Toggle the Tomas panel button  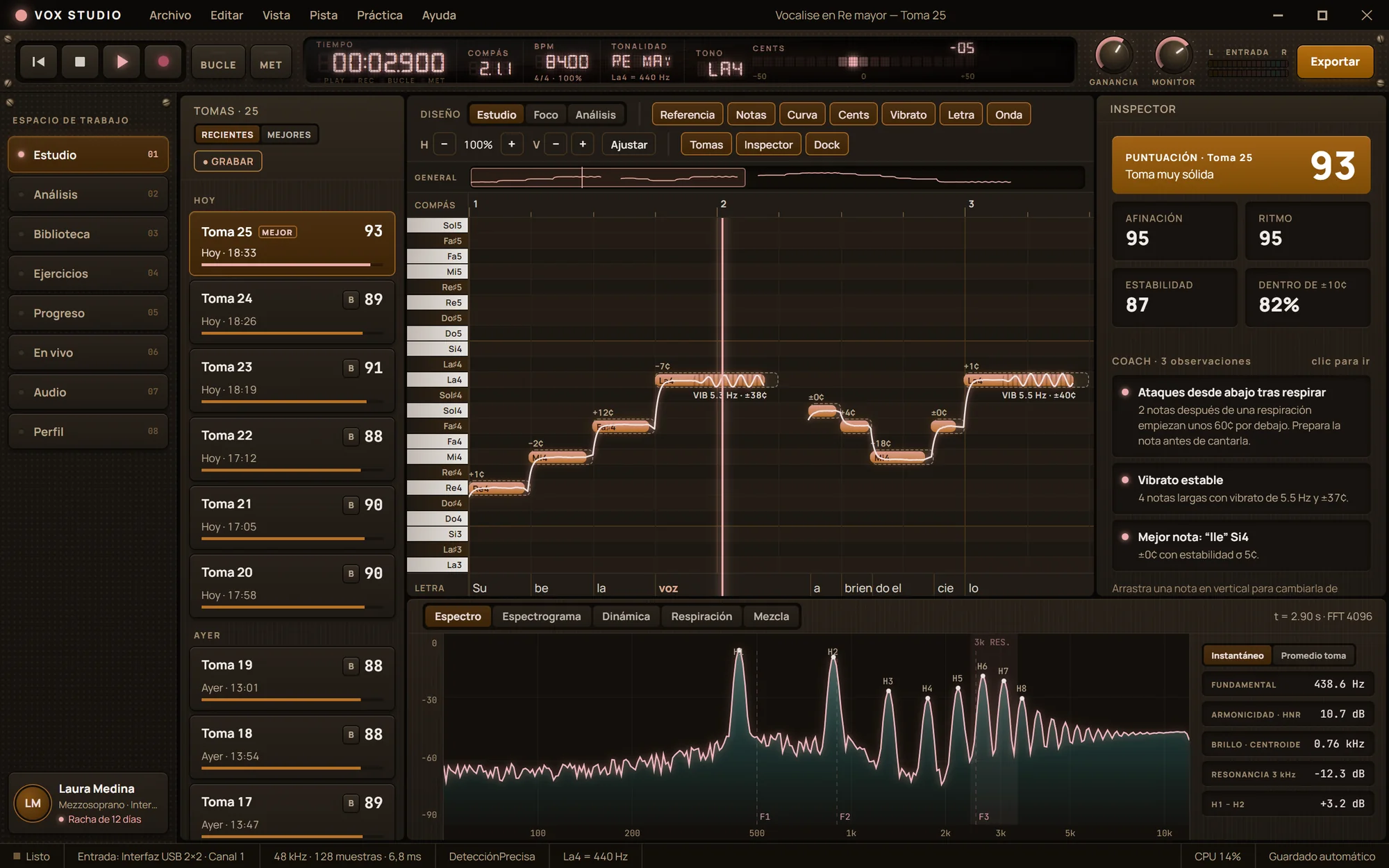[706, 144]
